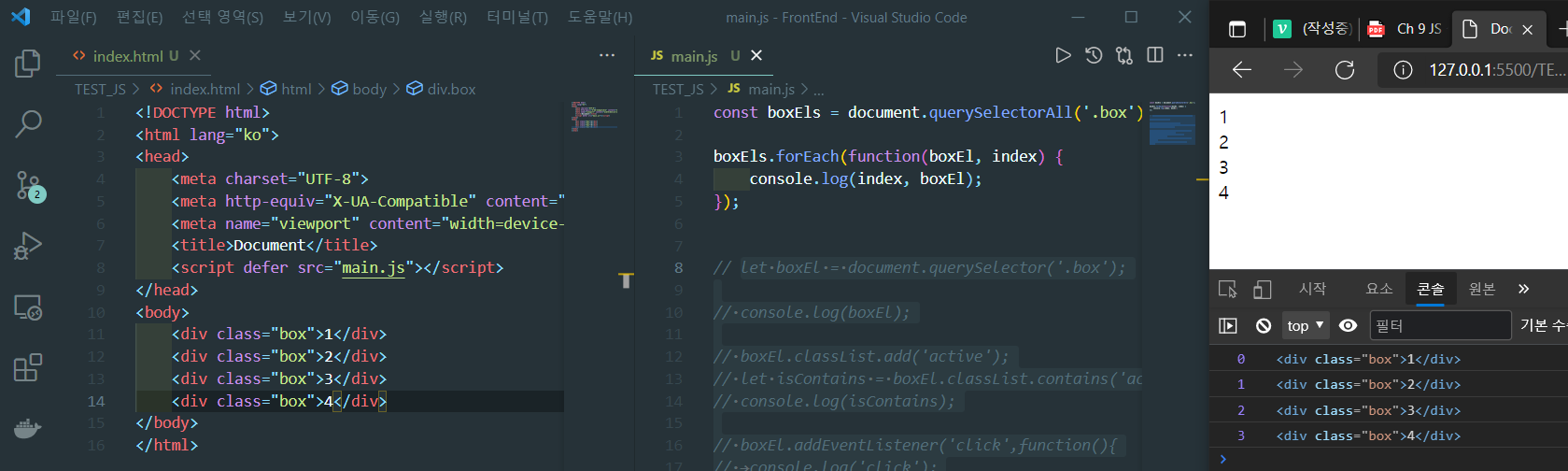Screen dimensions: 1568x471
Task: Click body in the breadcrumb
Action: click(x=369, y=89)
